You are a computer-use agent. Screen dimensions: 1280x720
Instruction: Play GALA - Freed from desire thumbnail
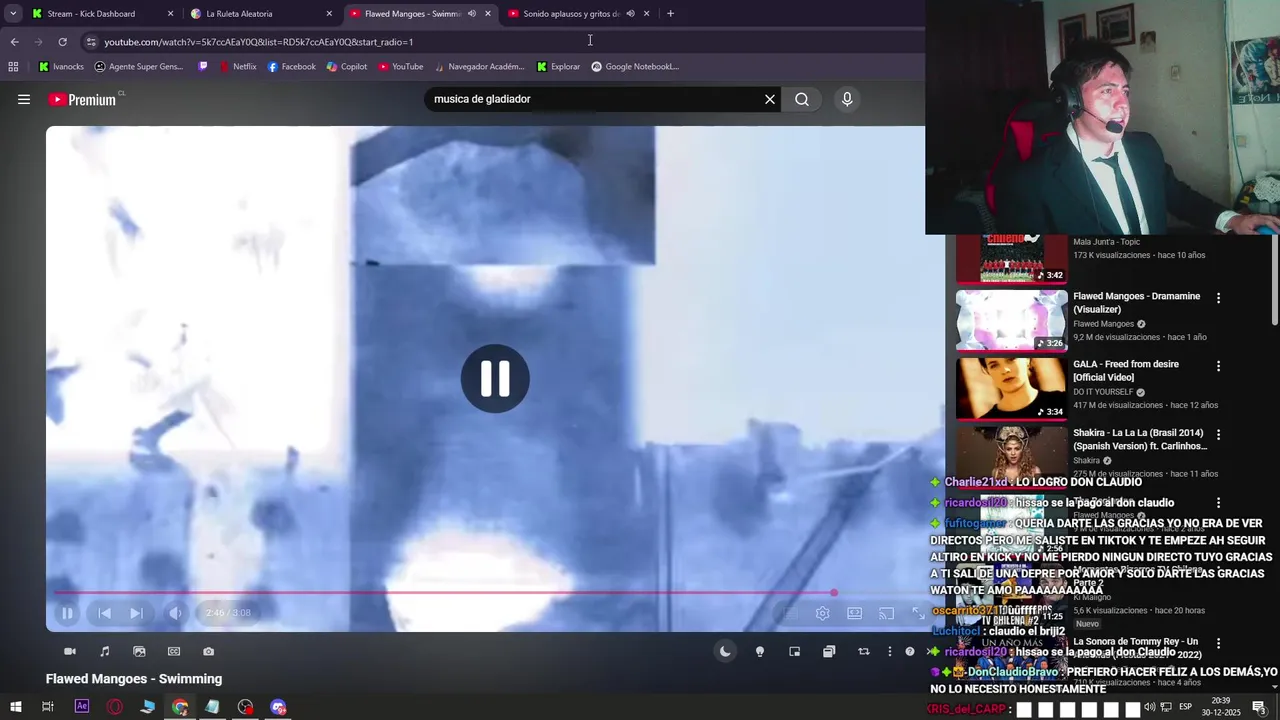1011,389
